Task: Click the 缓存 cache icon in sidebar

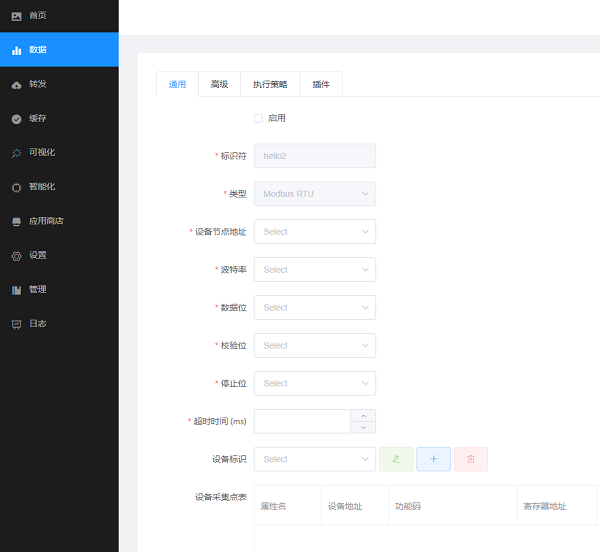Action: (x=16, y=119)
